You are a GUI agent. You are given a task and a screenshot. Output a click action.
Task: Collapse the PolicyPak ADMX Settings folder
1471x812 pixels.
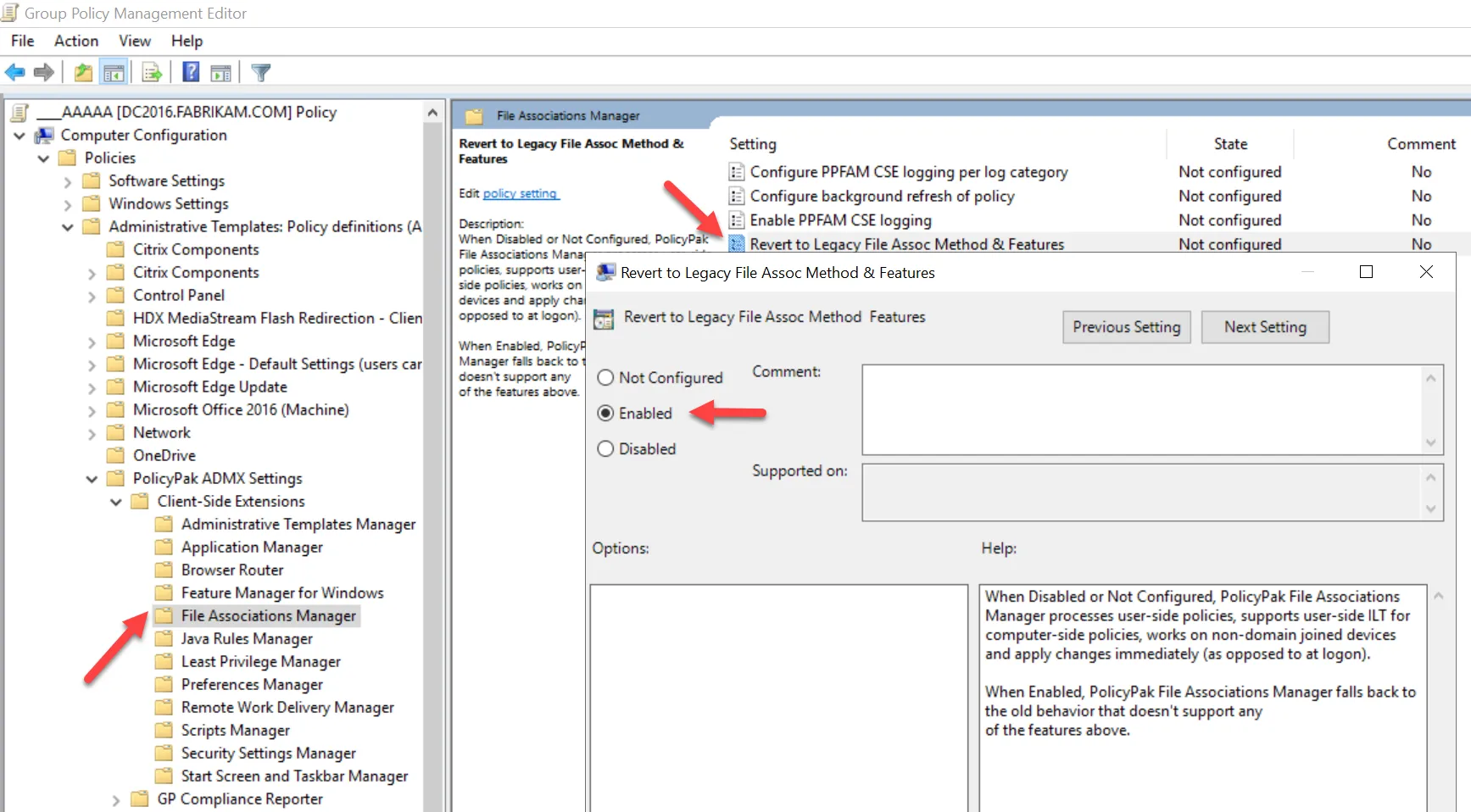tap(92, 479)
